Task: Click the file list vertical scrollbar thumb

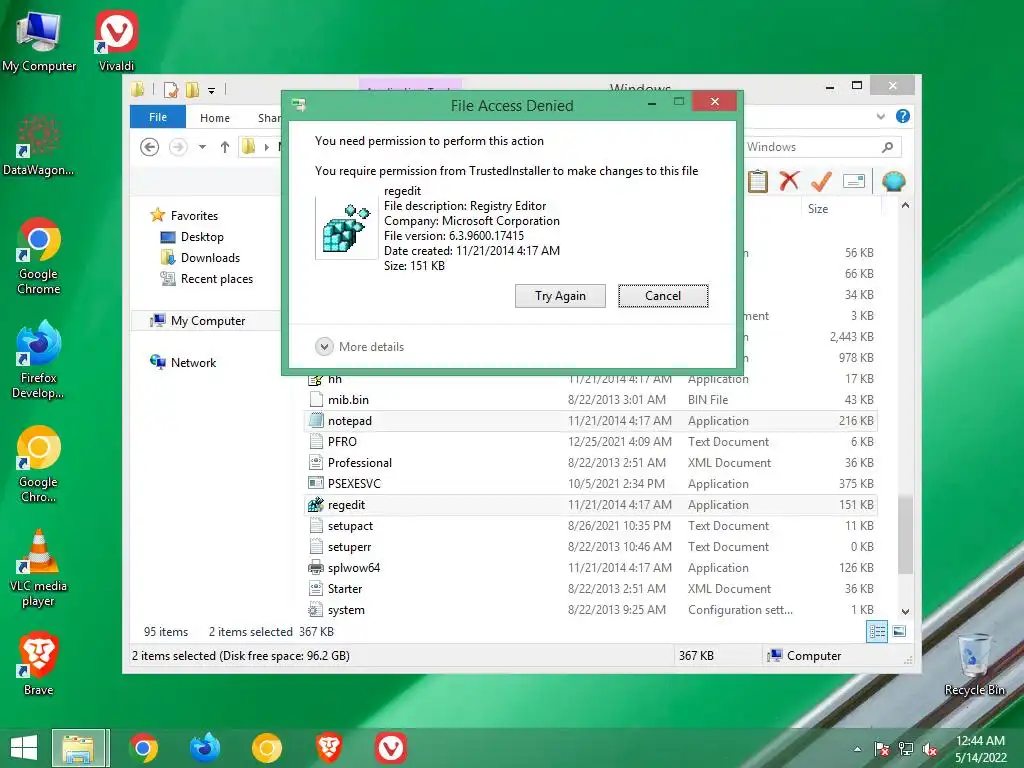Action: pos(905,535)
